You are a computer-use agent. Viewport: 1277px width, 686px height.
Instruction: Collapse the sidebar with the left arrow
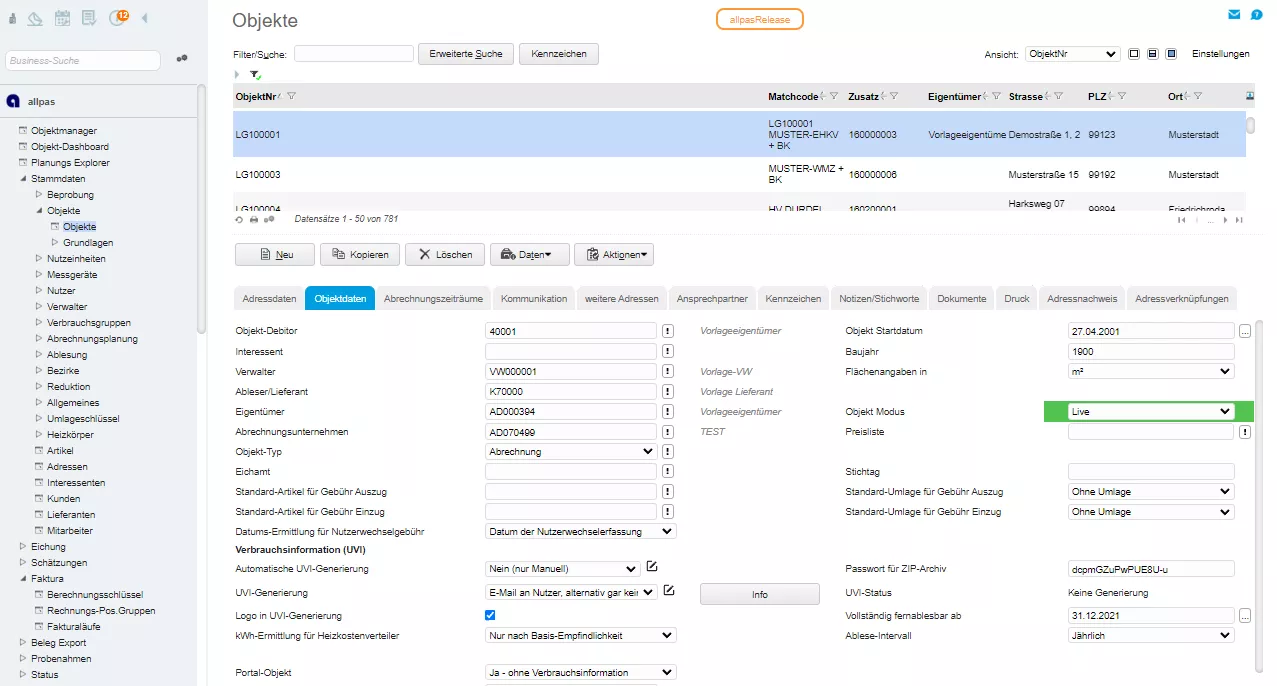tap(145, 17)
